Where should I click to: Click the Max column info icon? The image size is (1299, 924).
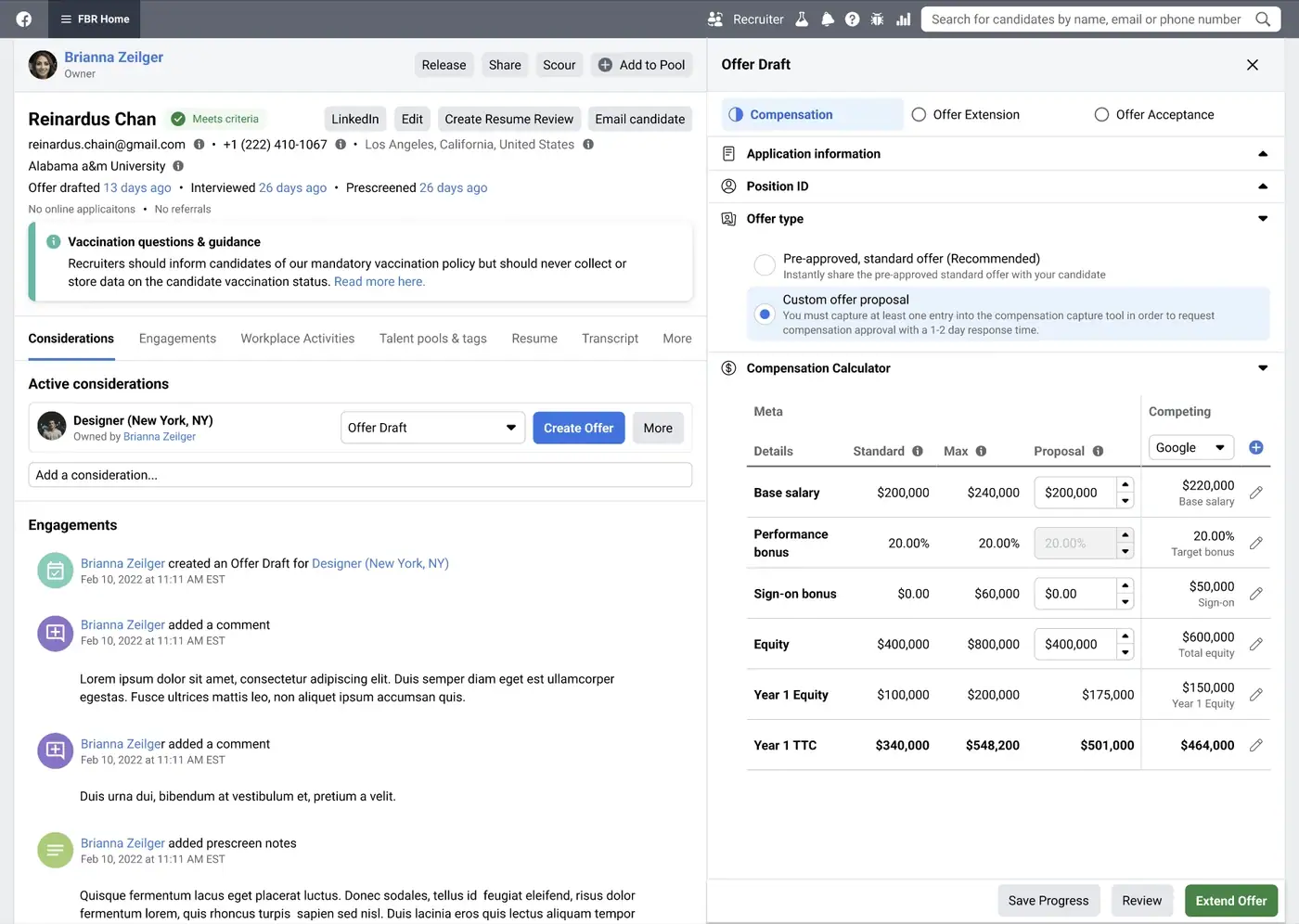click(x=981, y=452)
